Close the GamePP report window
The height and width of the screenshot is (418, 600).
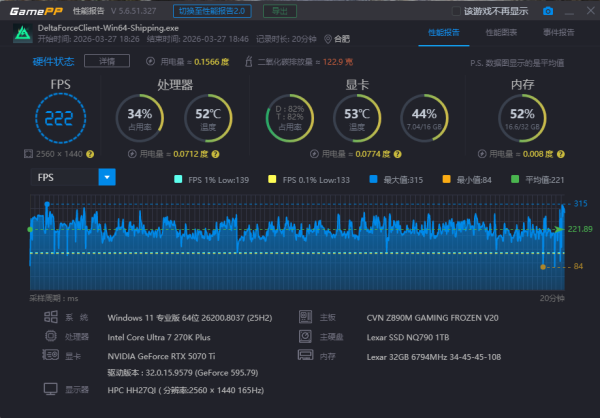pos(590,11)
